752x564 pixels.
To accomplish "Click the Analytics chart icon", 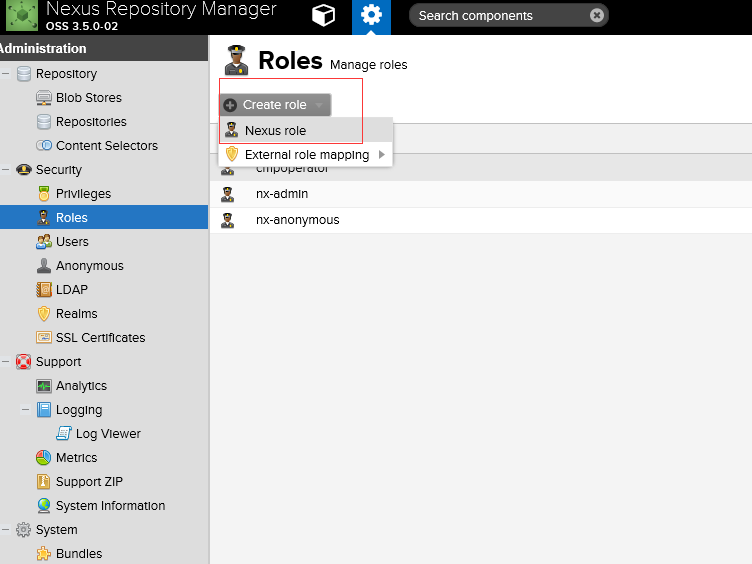I will 44,386.
